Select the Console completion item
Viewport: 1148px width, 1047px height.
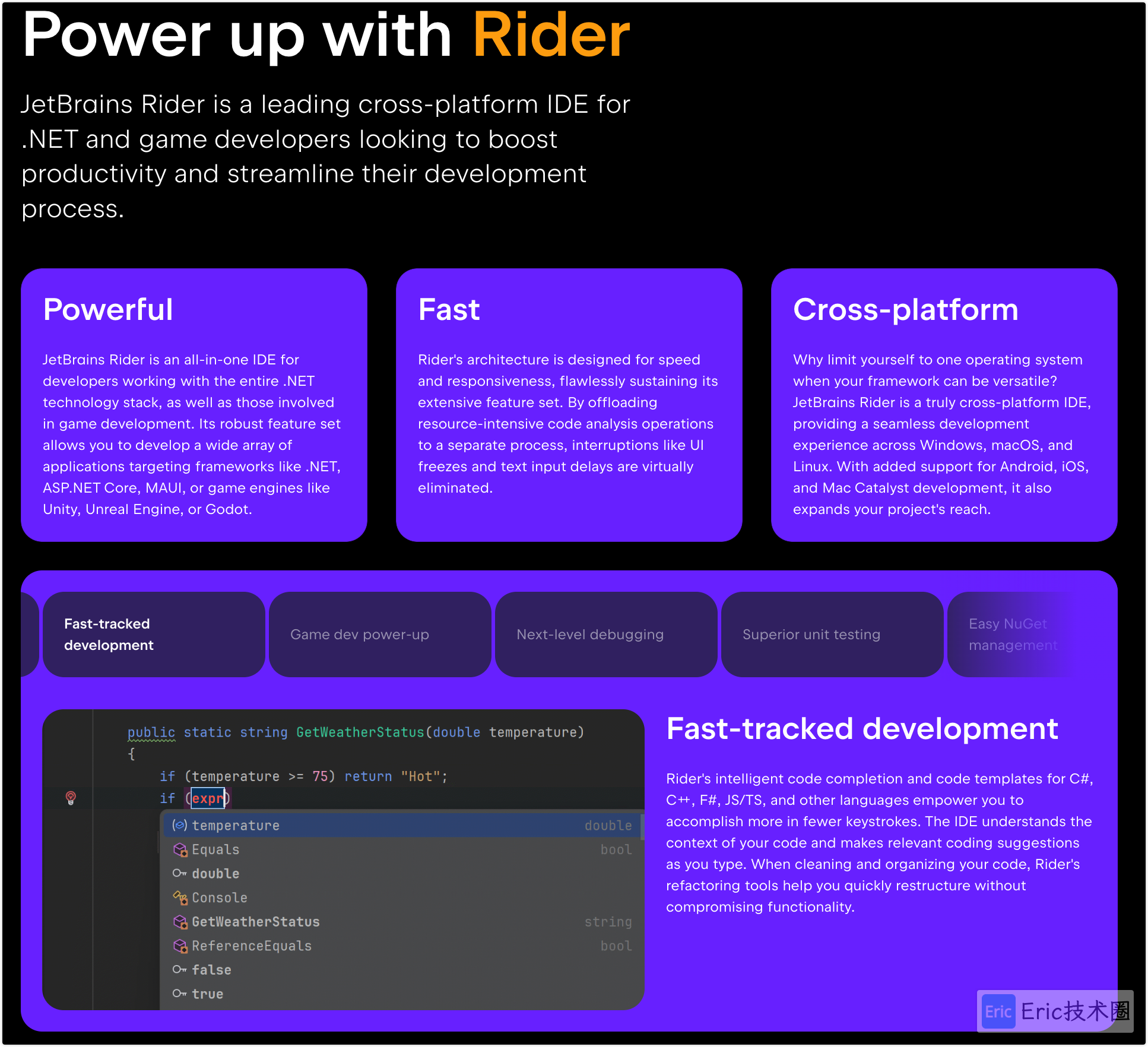(x=402, y=897)
